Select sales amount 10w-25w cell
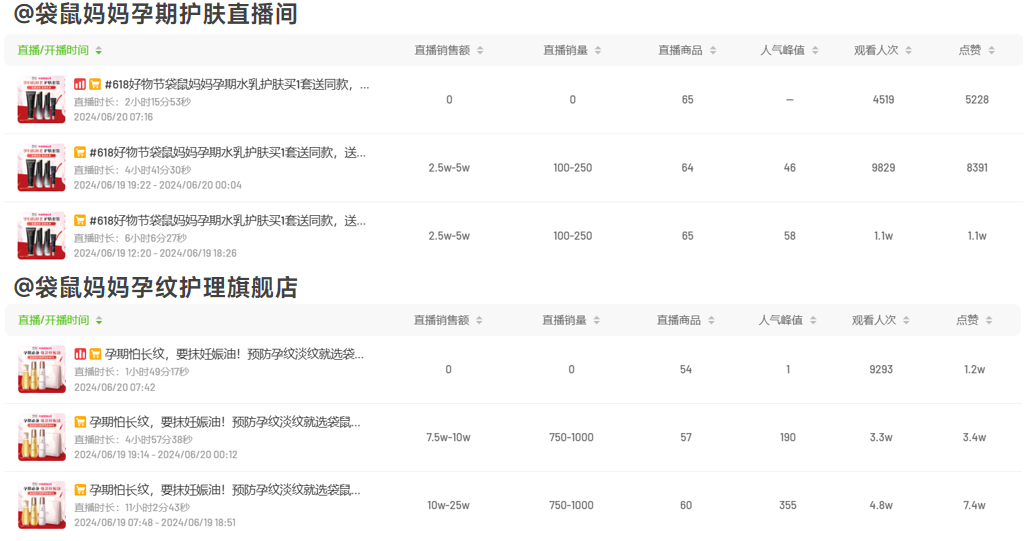Image resolution: width=1025 pixels, height=541 pixels. (448, 506)
